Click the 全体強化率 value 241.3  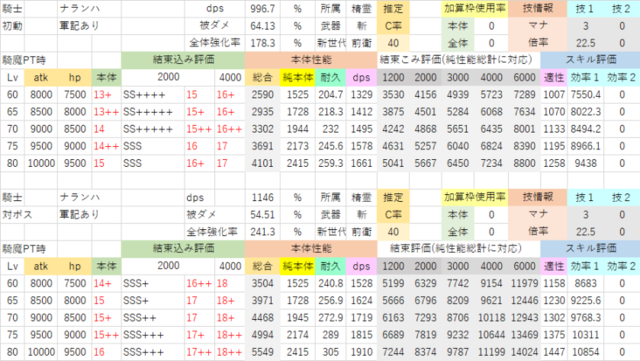click(262, 232)
